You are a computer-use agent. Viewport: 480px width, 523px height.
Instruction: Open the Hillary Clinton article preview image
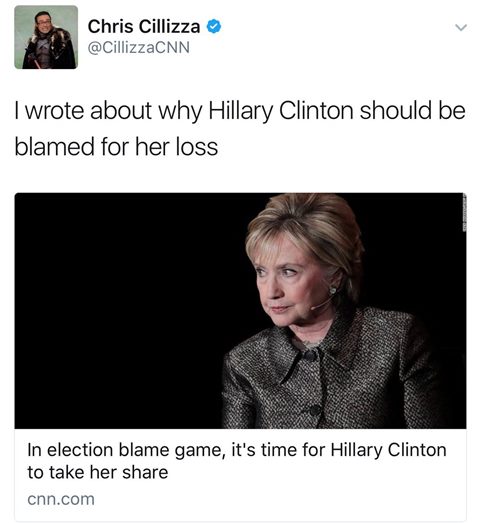[240, 311]
